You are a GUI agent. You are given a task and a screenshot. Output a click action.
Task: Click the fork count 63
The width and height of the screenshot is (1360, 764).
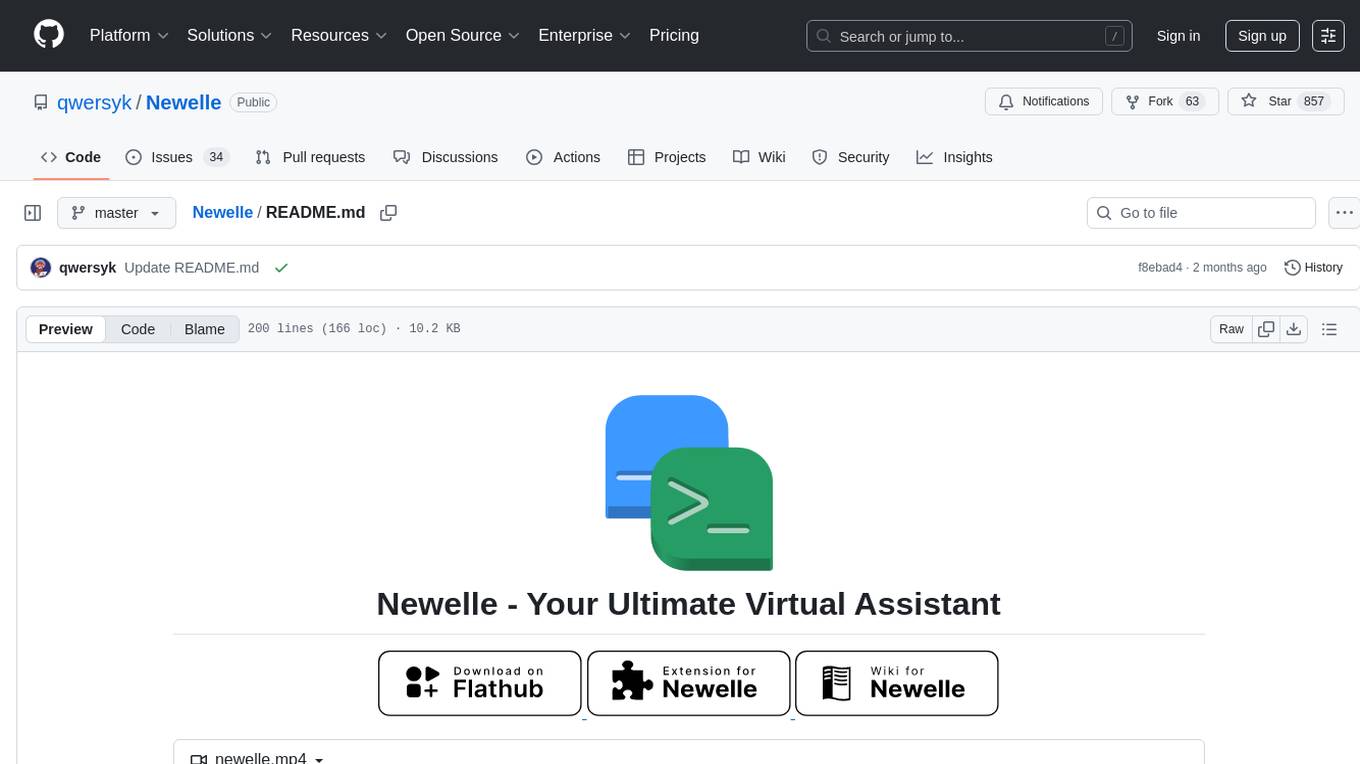point(1192,102)
